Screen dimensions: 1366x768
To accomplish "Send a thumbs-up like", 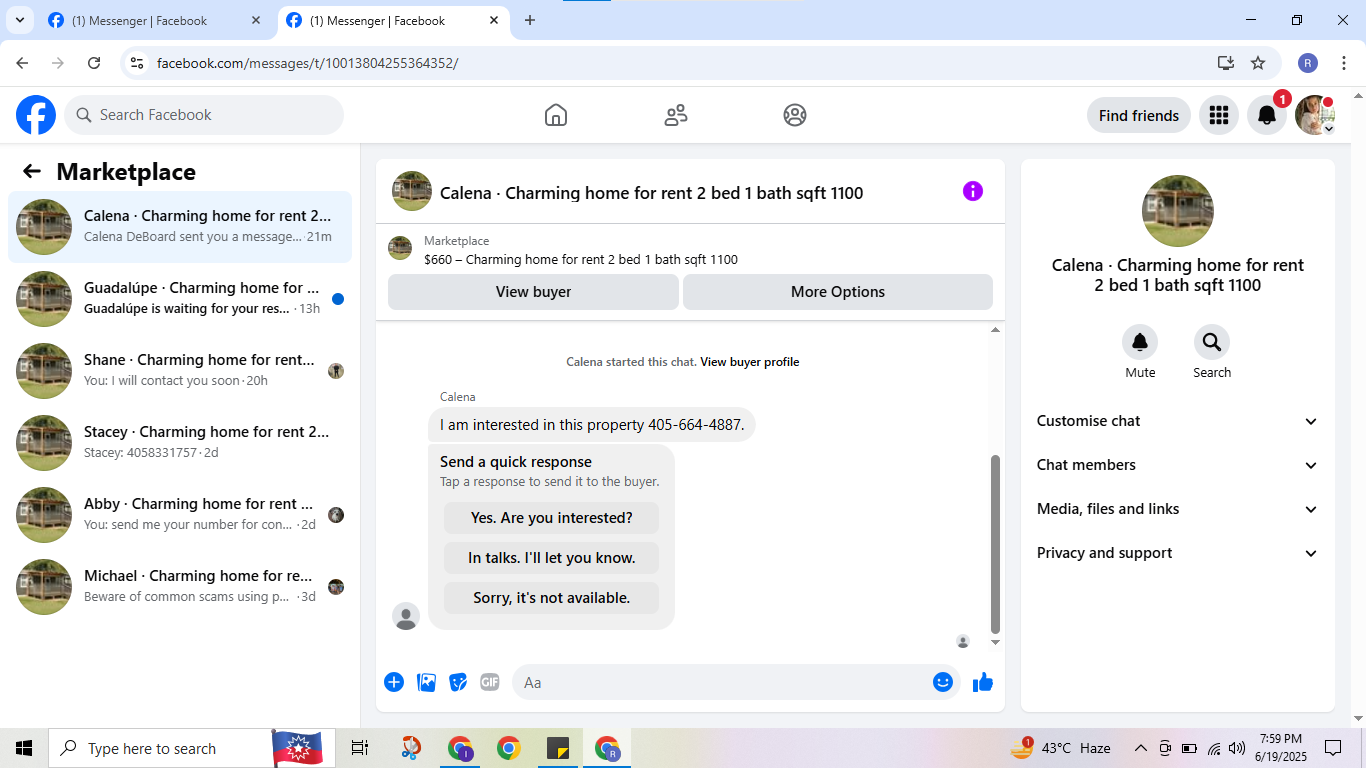I will 983,682.
